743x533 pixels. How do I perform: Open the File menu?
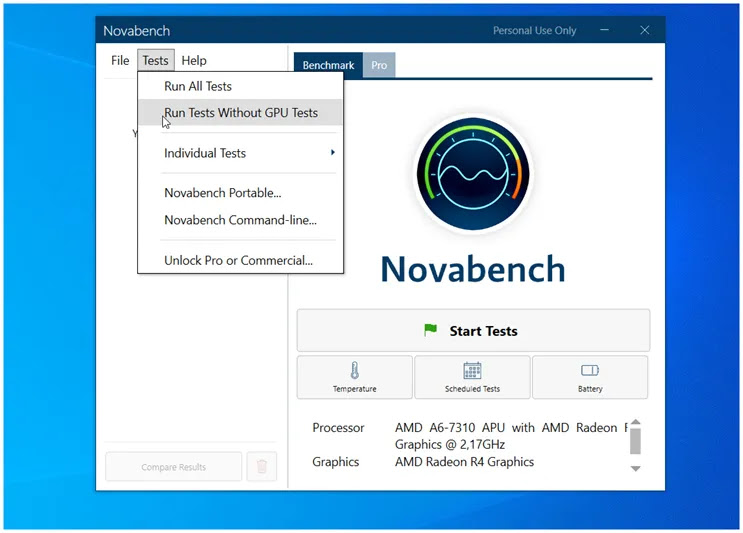[x=120, y=61]
